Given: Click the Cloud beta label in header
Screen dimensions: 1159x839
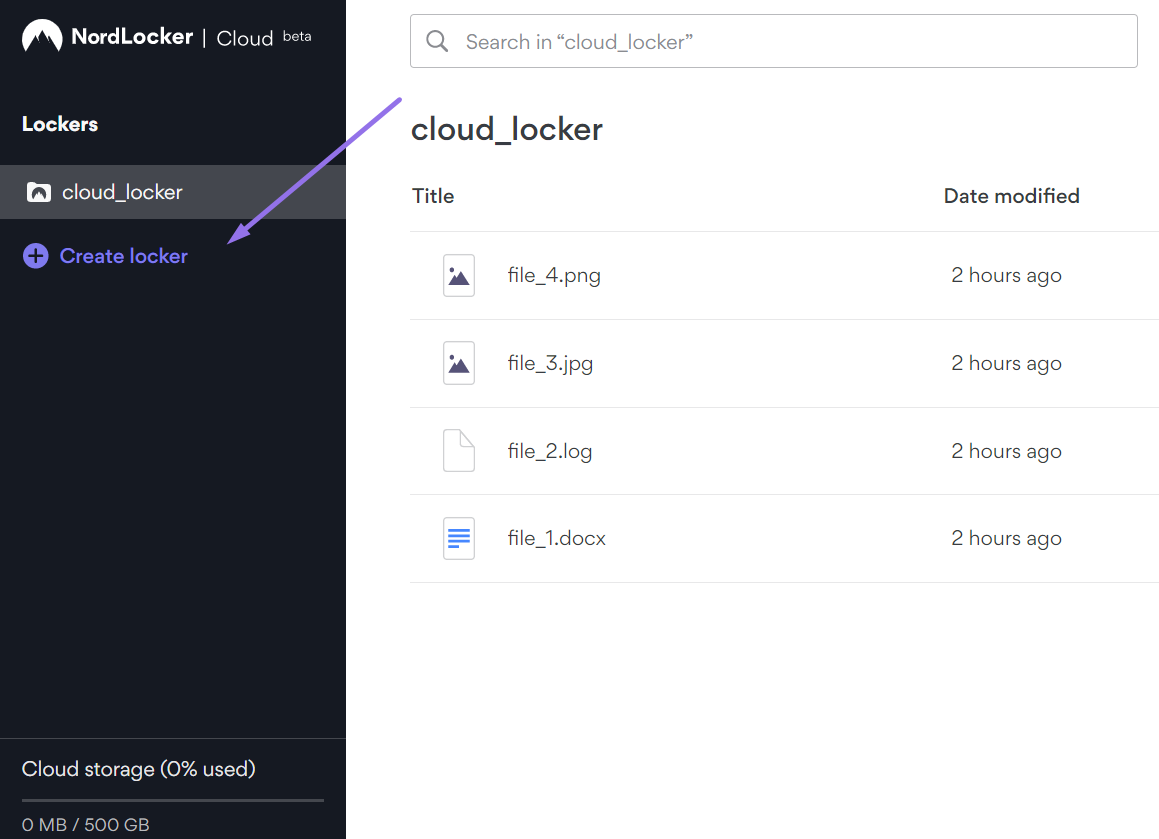Looking at the screenshot, I should coord(263,38).
